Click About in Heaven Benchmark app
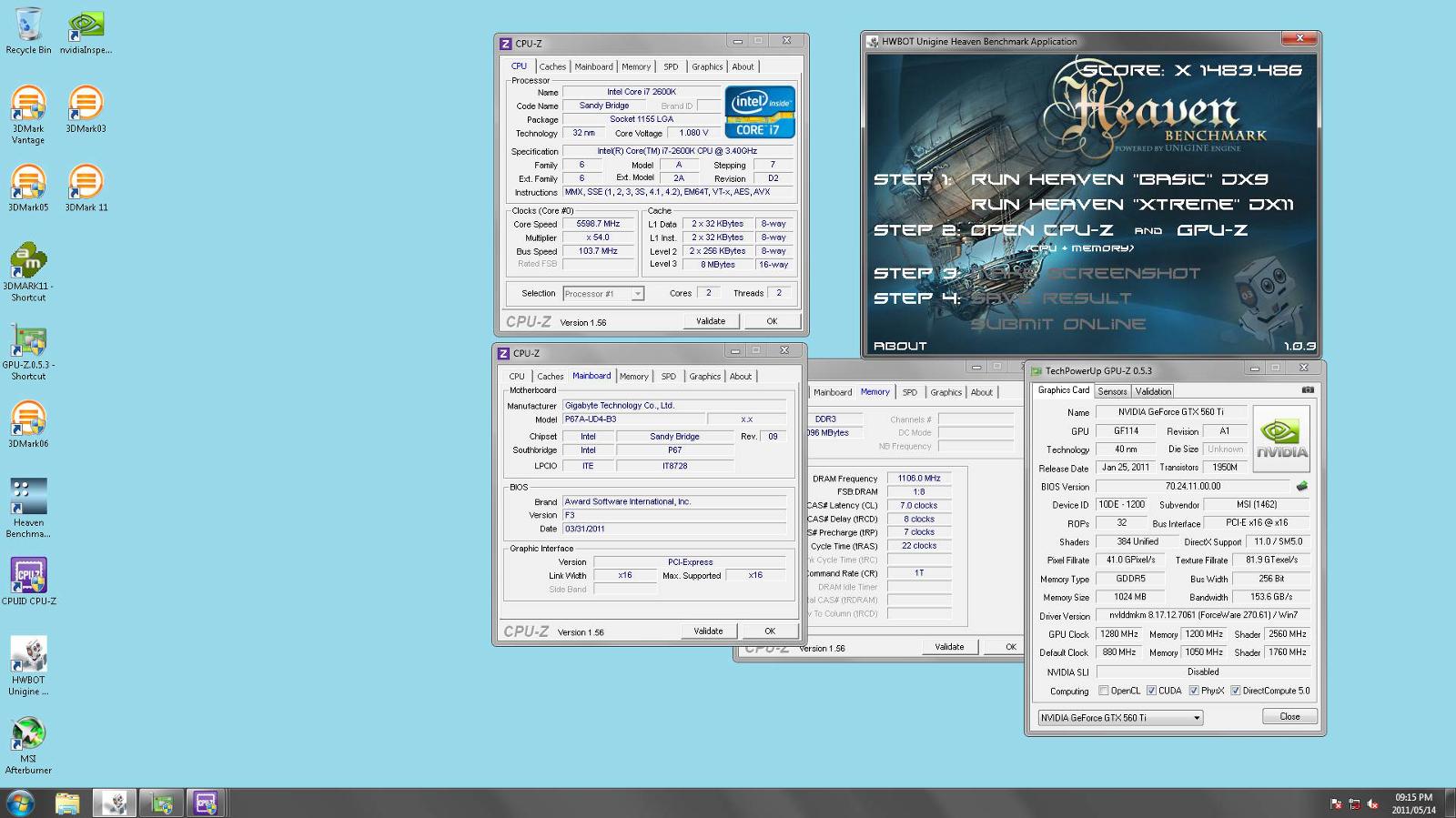The image size is (1456, 818). (x=900, y=346)
